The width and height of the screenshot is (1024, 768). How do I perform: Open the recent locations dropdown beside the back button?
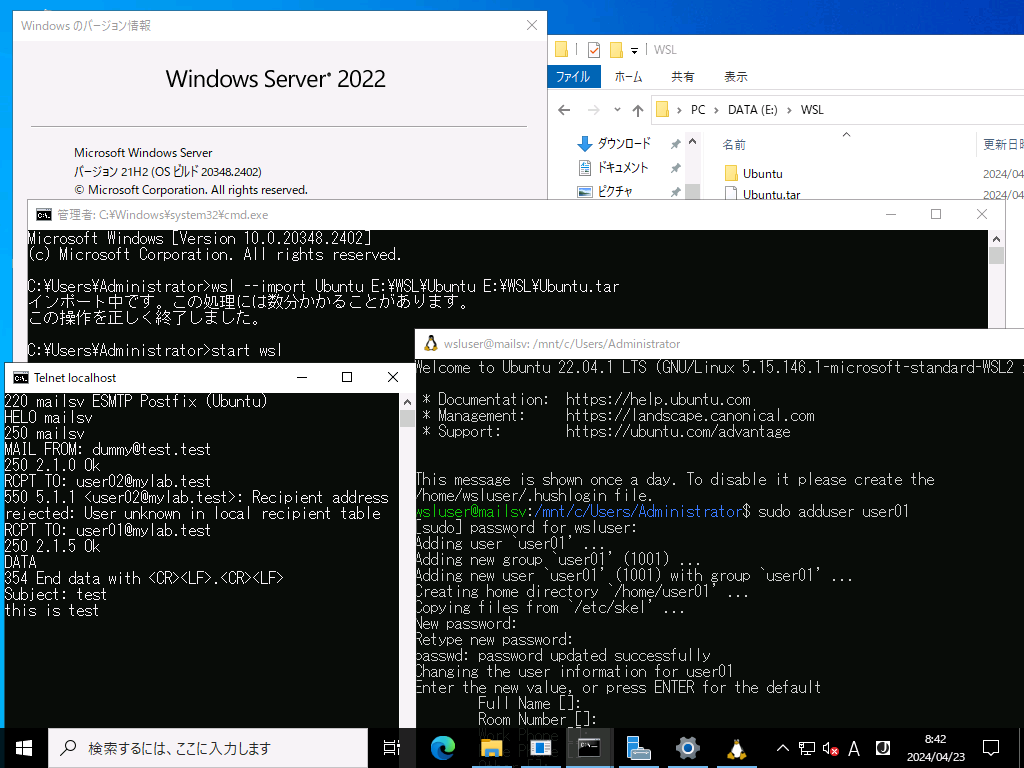[x=615, y=109]
